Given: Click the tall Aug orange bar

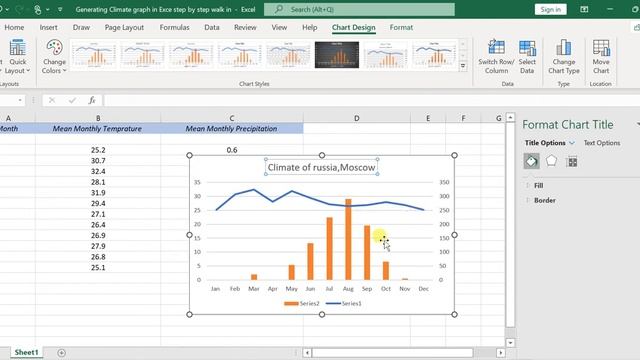Looking at the screenshot, I should (348, 239).
